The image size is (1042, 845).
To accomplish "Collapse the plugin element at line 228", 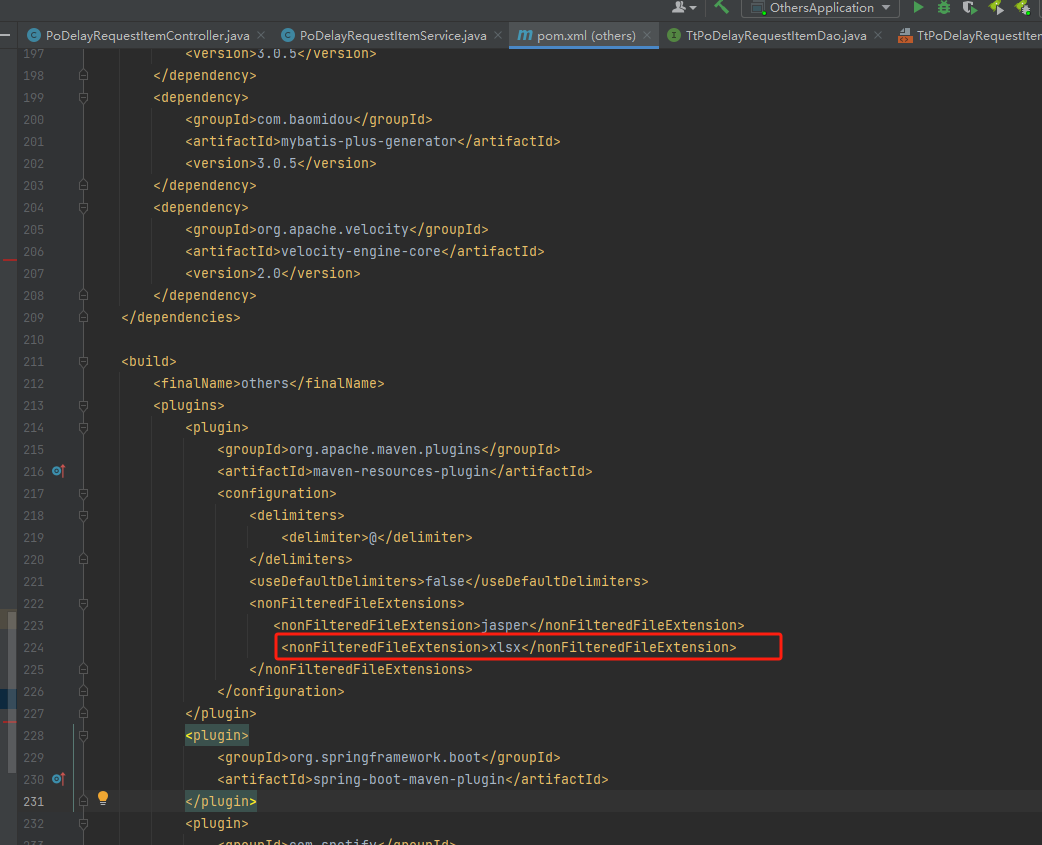I will pos(83,735).
